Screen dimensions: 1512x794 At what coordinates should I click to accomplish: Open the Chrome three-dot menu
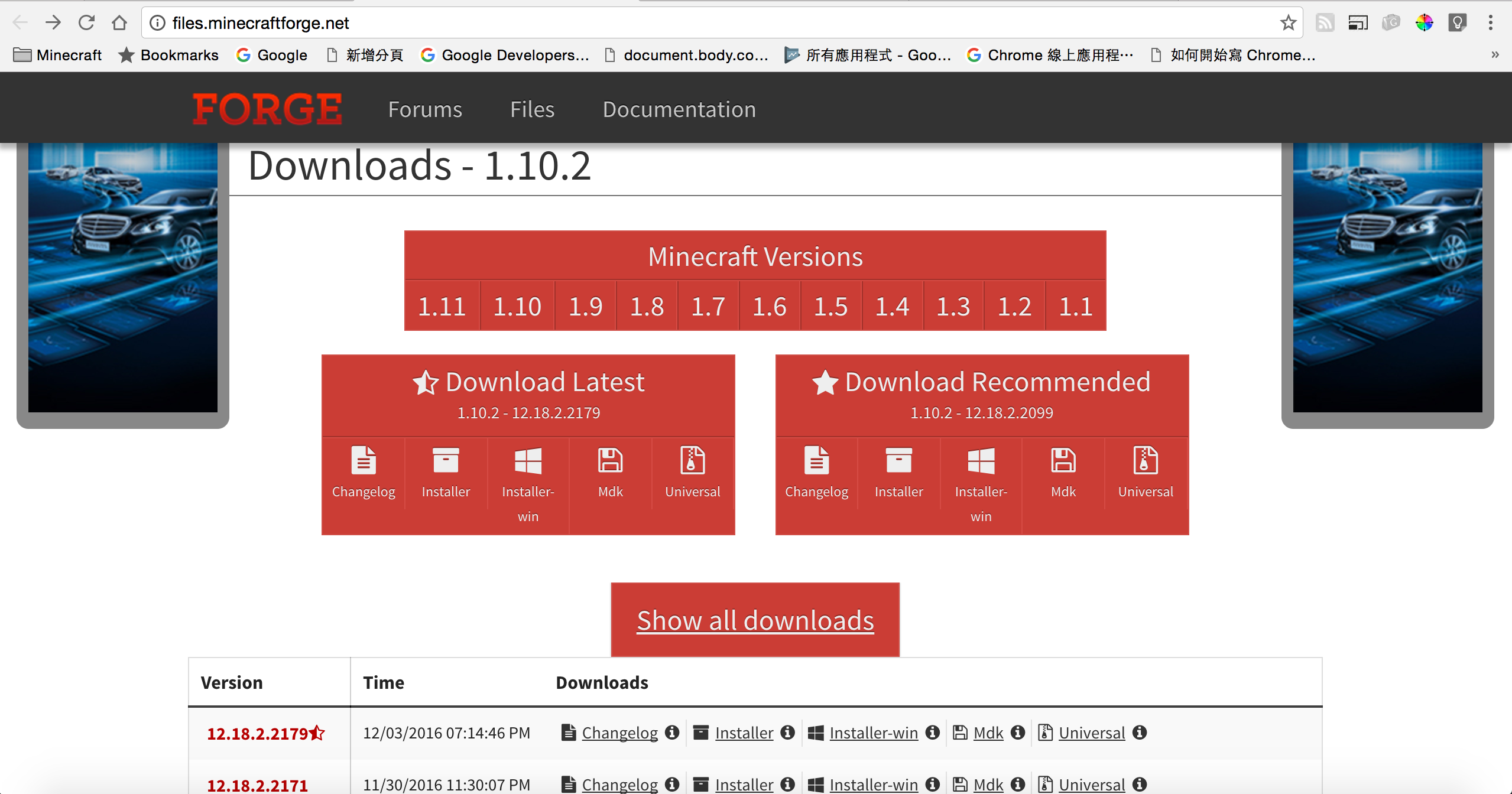(x=1491, y=23)
